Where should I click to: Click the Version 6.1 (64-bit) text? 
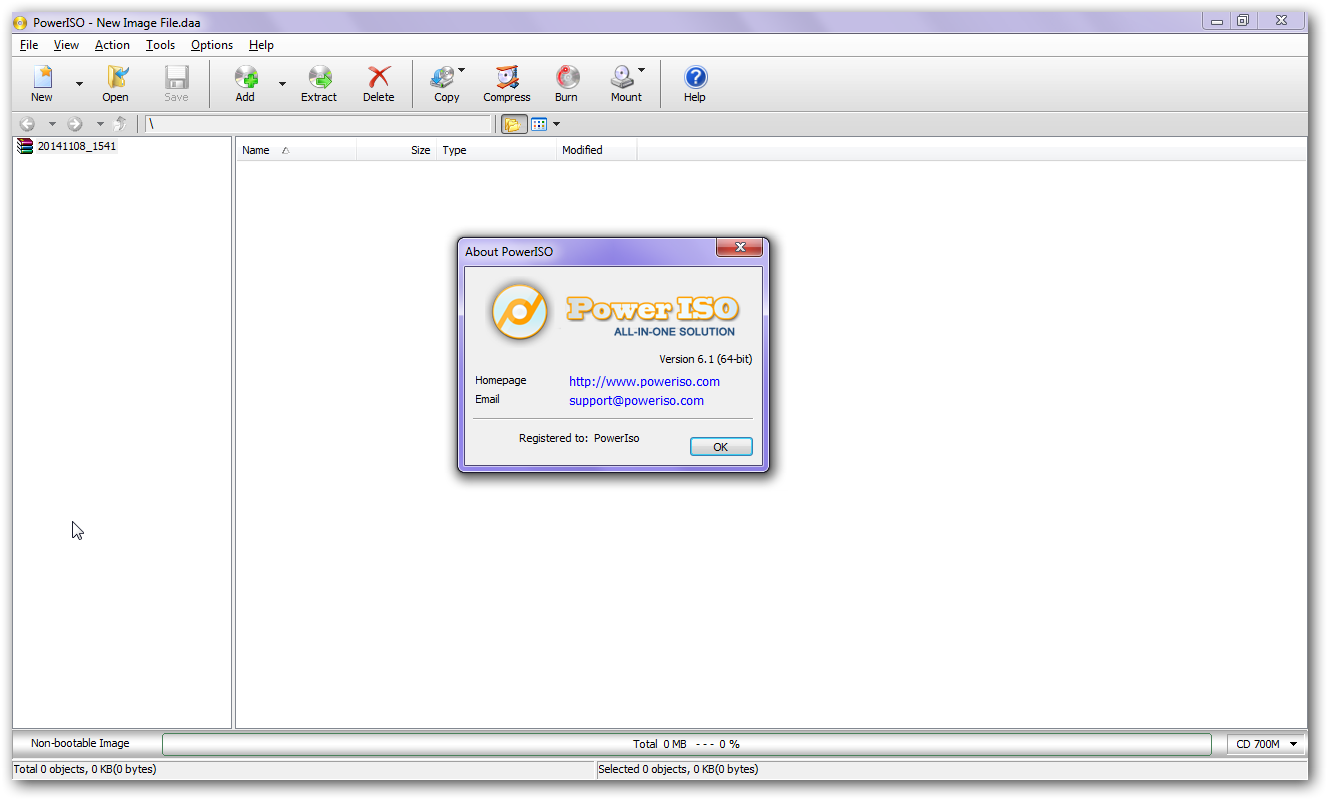click(706, 359)
